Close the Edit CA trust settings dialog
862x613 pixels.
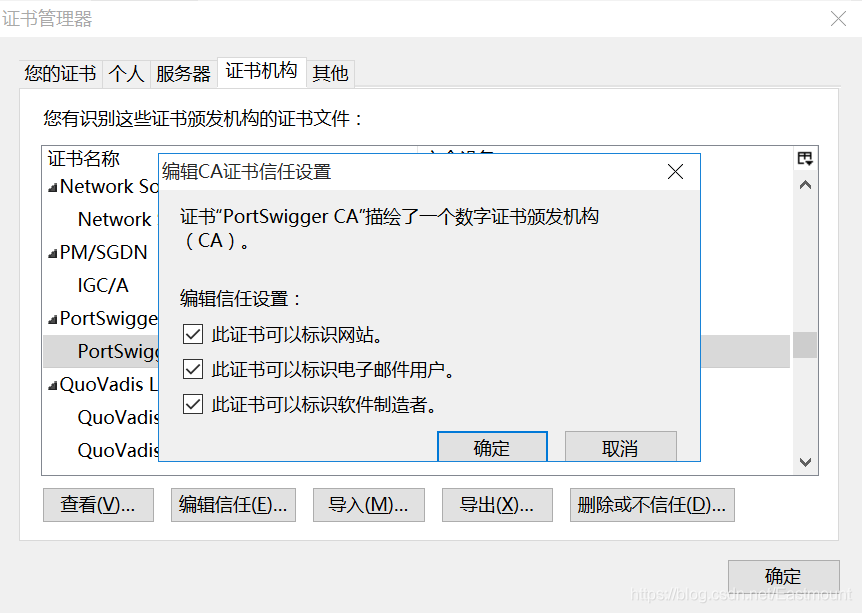tap(675, 172)
